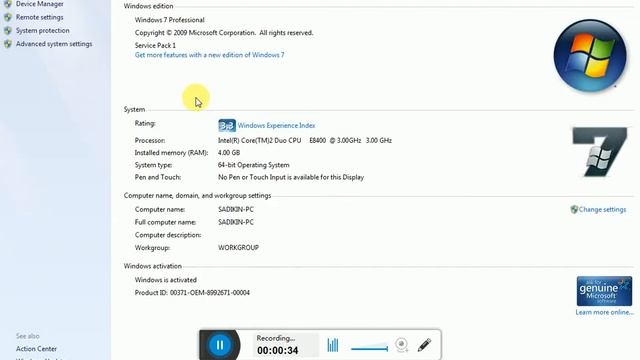Click the 64-bit Operating System text
Viewport: 640px width, 360px height.
point(253,165)
